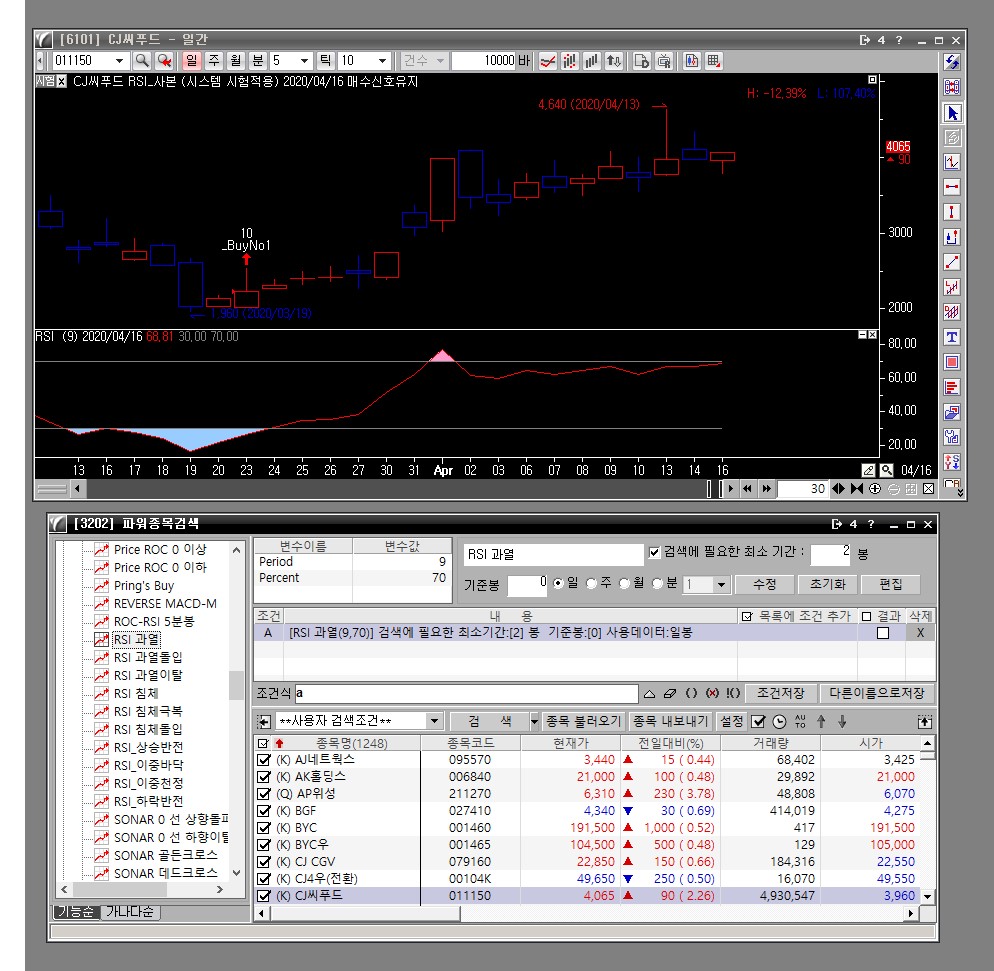Click the eraser icon beside condition formula

(x=670, y=693)
